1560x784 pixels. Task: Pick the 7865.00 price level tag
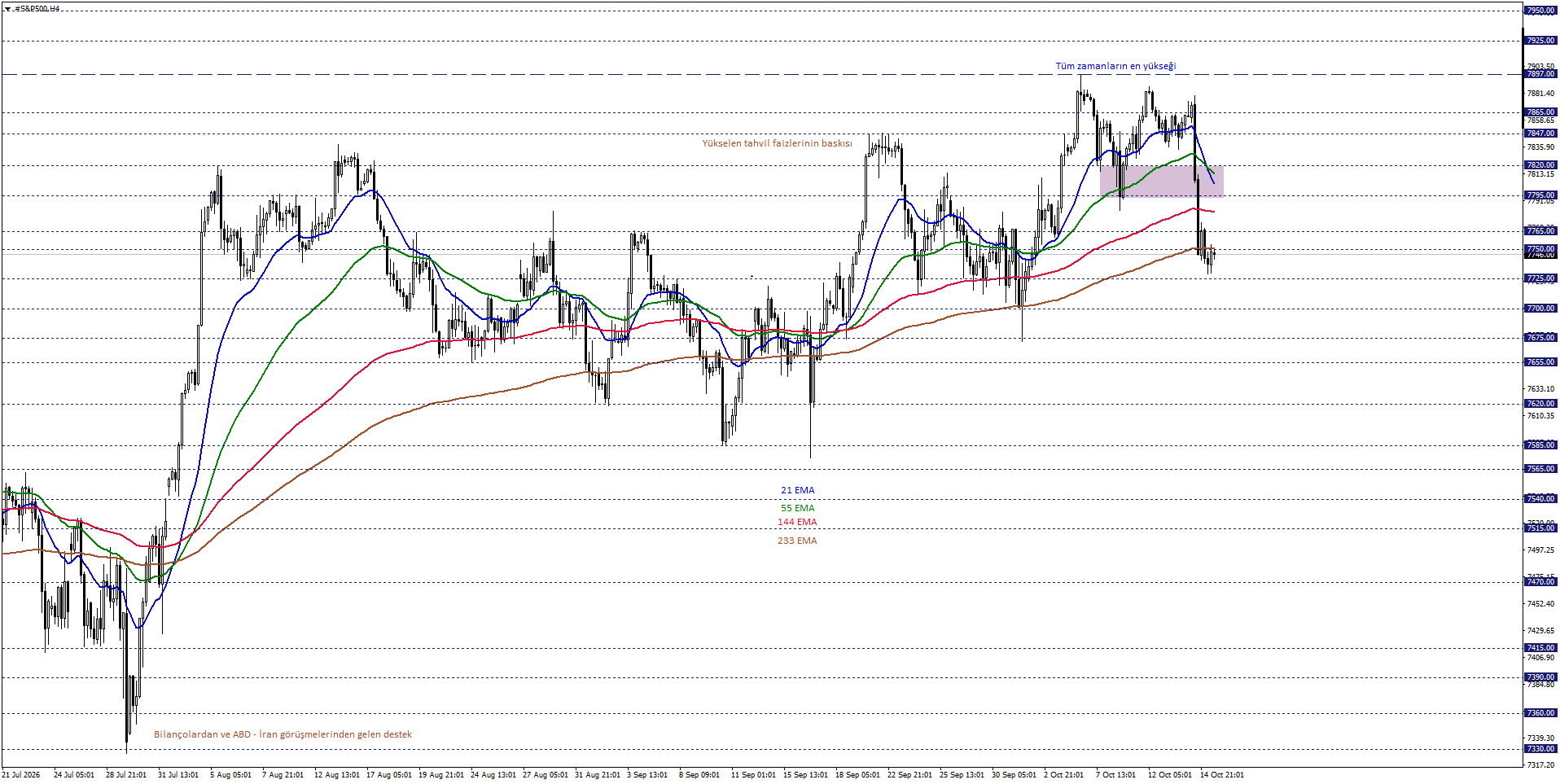point(1540,112)
